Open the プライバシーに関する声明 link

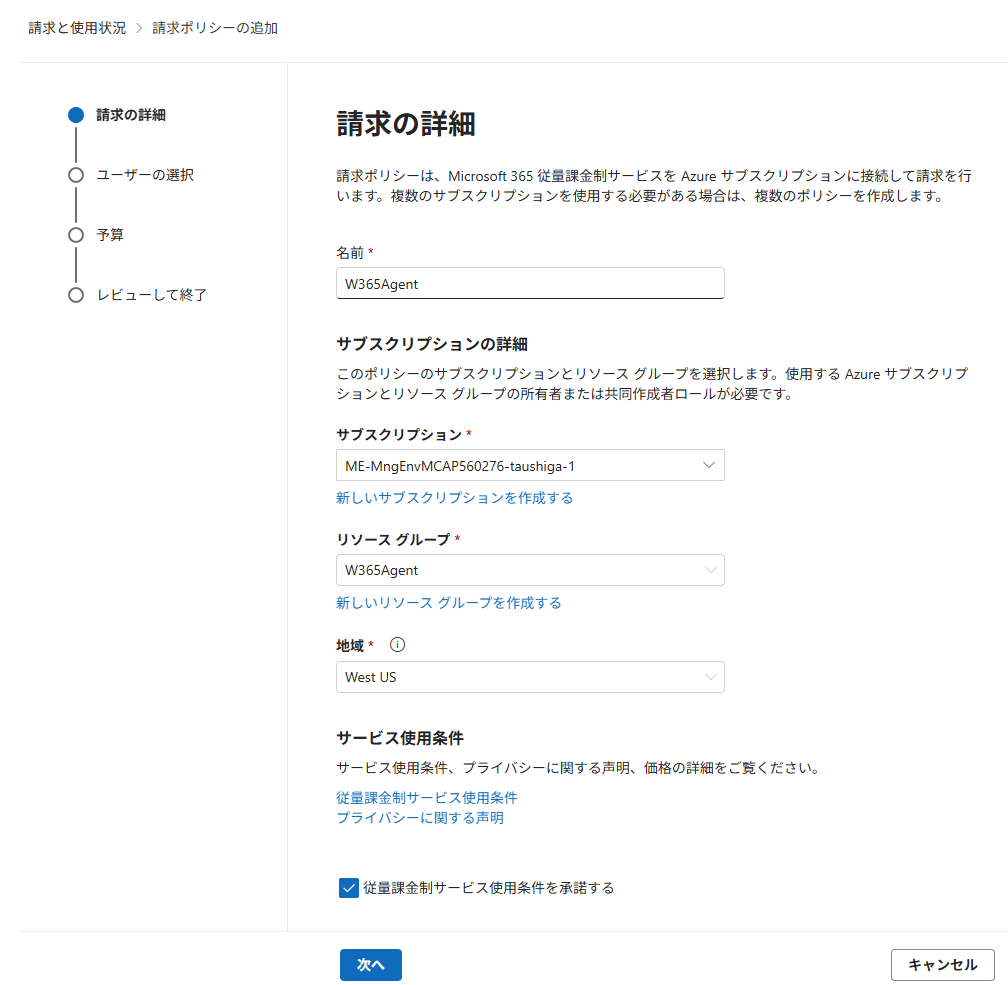420,818
